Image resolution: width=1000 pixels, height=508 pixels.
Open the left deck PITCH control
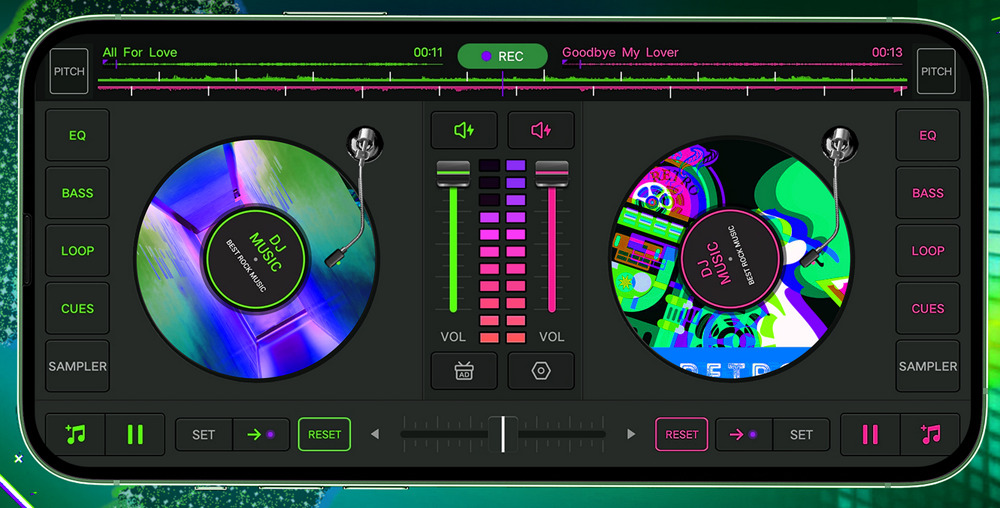coord(69,71)
